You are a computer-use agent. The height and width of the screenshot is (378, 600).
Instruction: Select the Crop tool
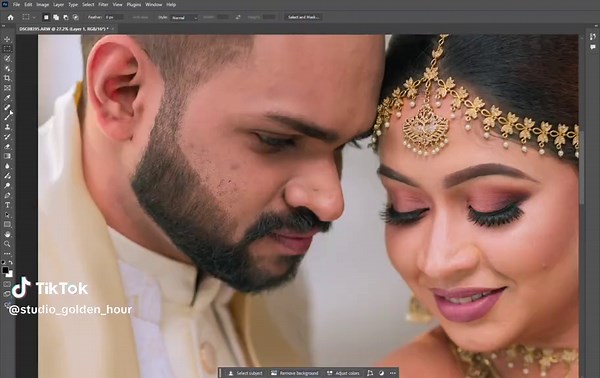tap(7, 78)
